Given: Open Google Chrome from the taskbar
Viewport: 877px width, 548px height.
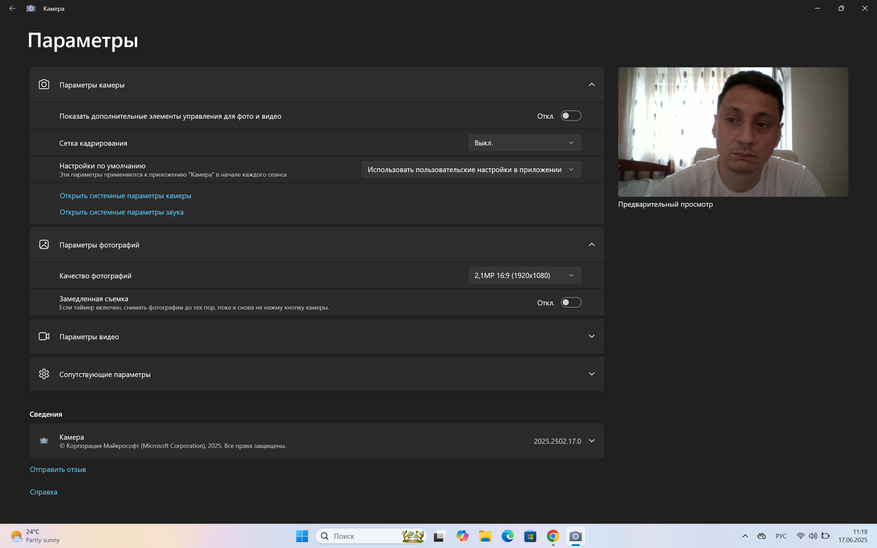Looking at the screenshot, I should pyautogui.click(x=553, y=536).
